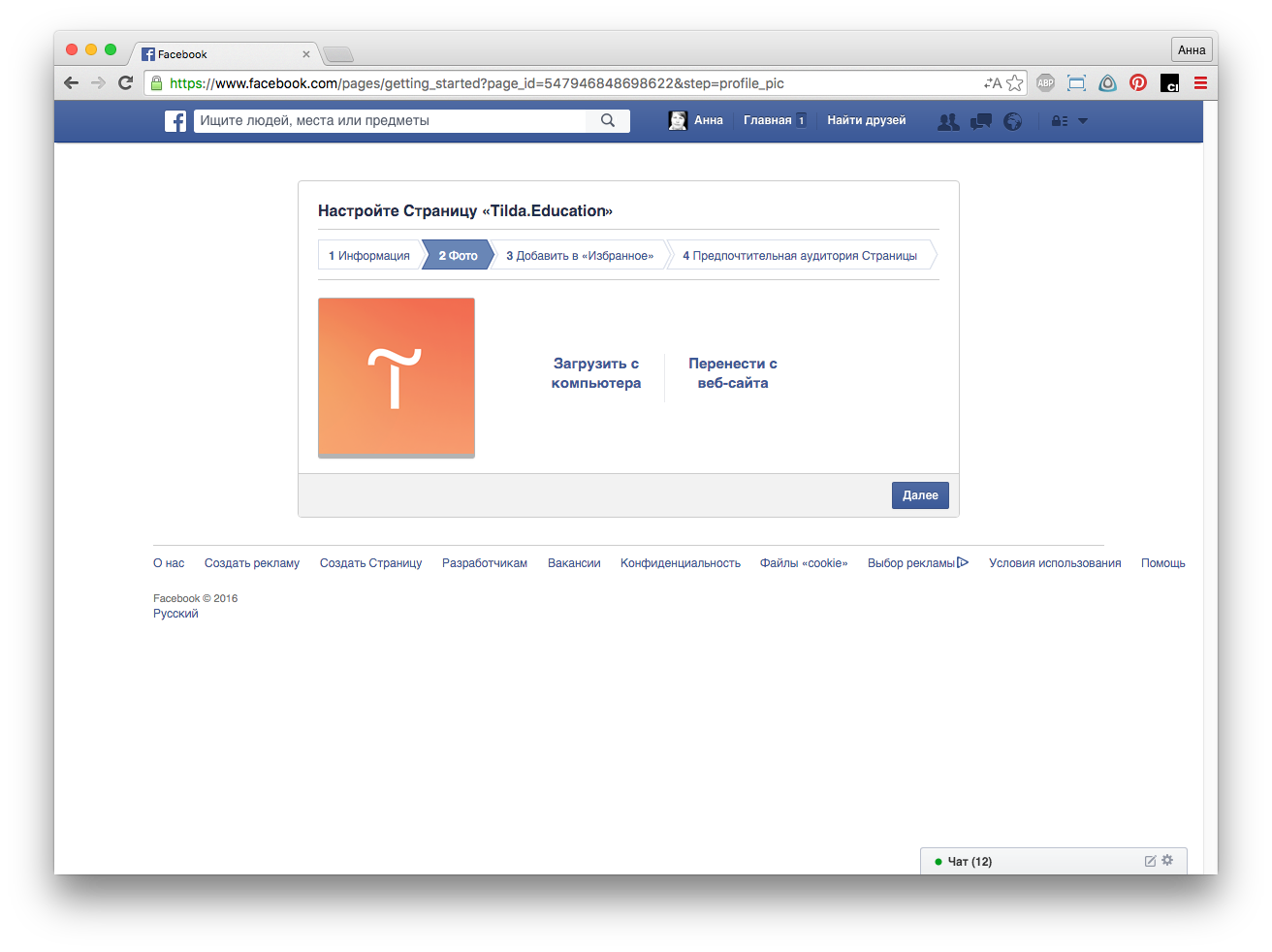1272x952 pixels.
Task: Click the Facebook search input field
Action: tap(390, 121)
